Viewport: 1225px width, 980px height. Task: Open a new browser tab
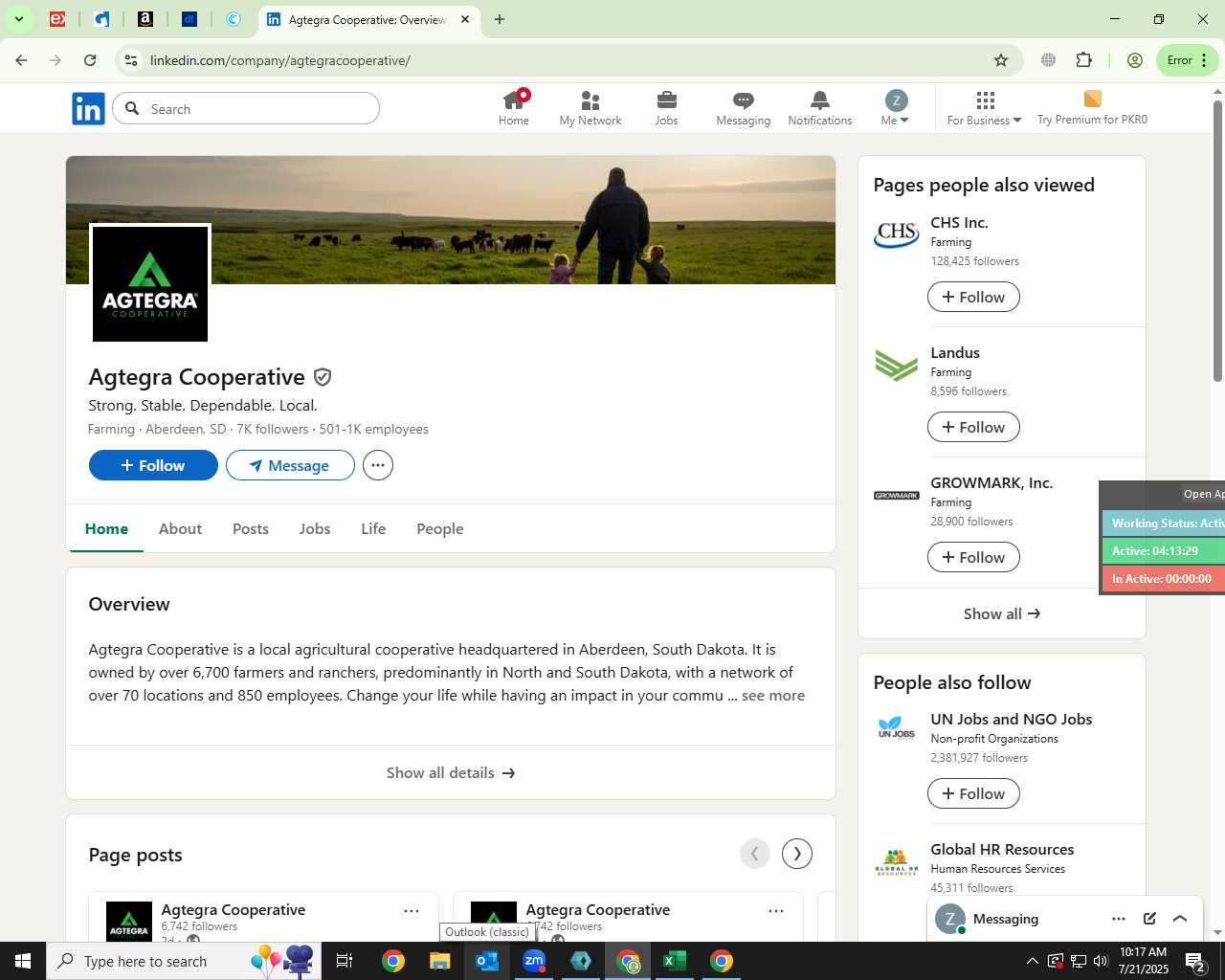click(500, 19)
